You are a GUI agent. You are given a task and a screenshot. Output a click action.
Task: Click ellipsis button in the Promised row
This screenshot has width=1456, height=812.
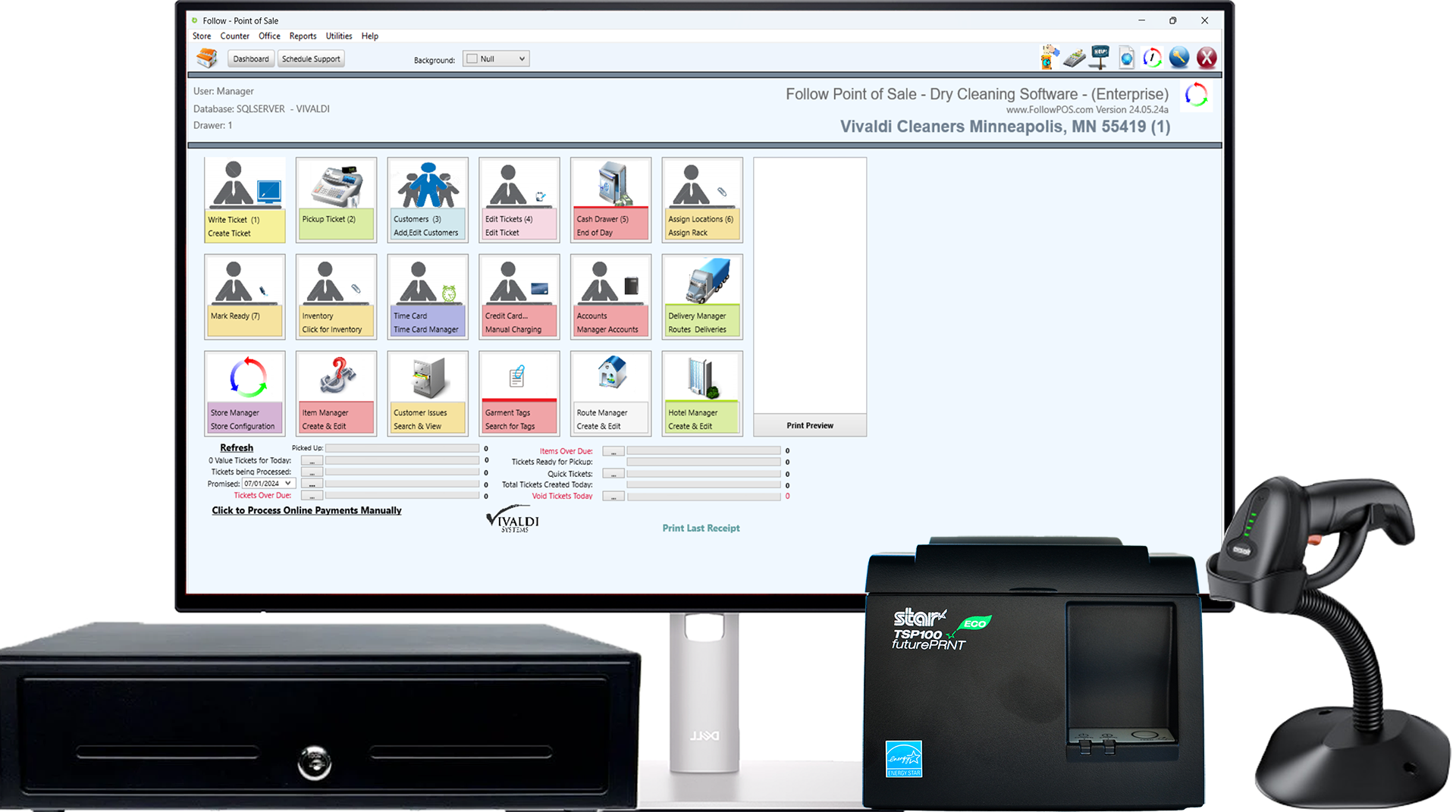click(x=312, y=484)
